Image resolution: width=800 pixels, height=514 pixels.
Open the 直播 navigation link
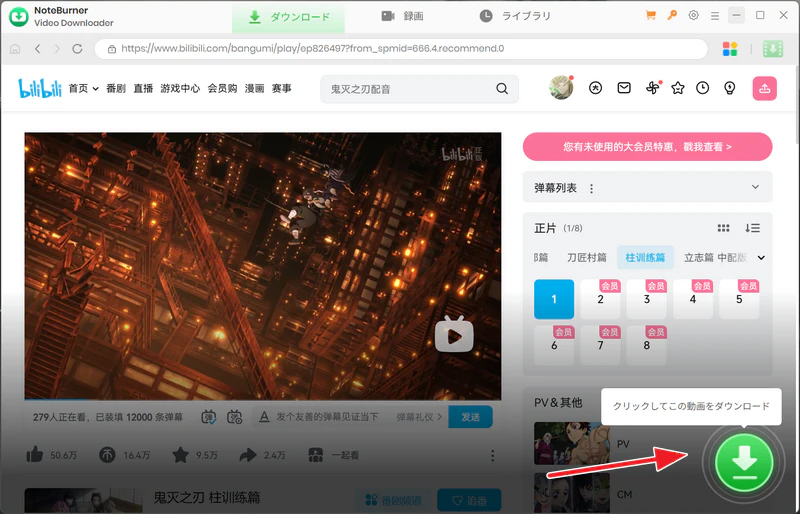143,88
